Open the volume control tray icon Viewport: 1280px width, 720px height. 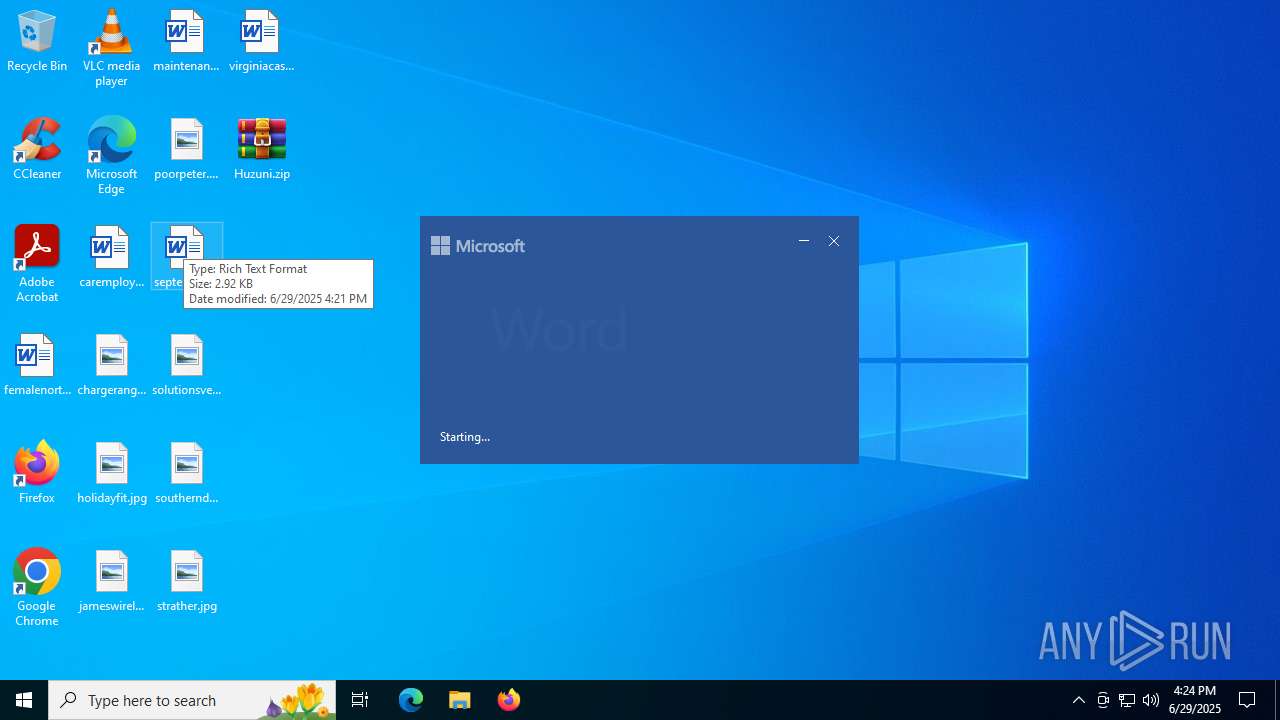point(1151,700)
